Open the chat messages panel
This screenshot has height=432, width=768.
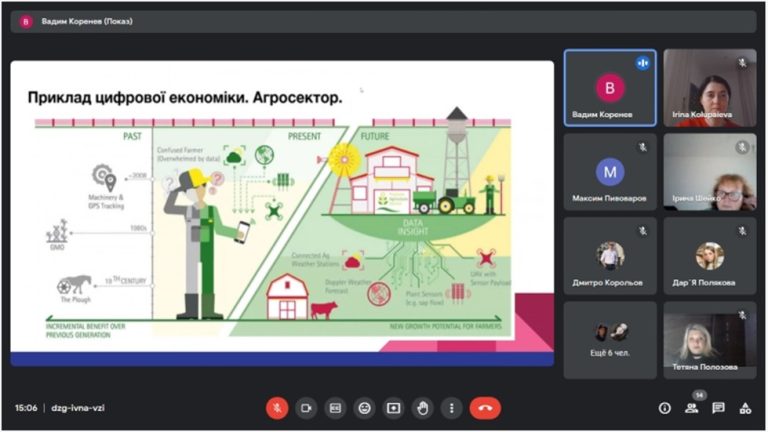tap(719, 408)
